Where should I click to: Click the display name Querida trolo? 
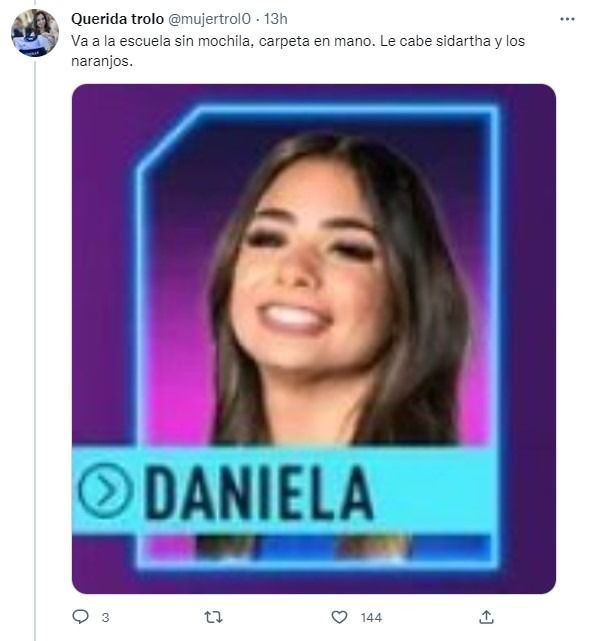click(117, 19)
